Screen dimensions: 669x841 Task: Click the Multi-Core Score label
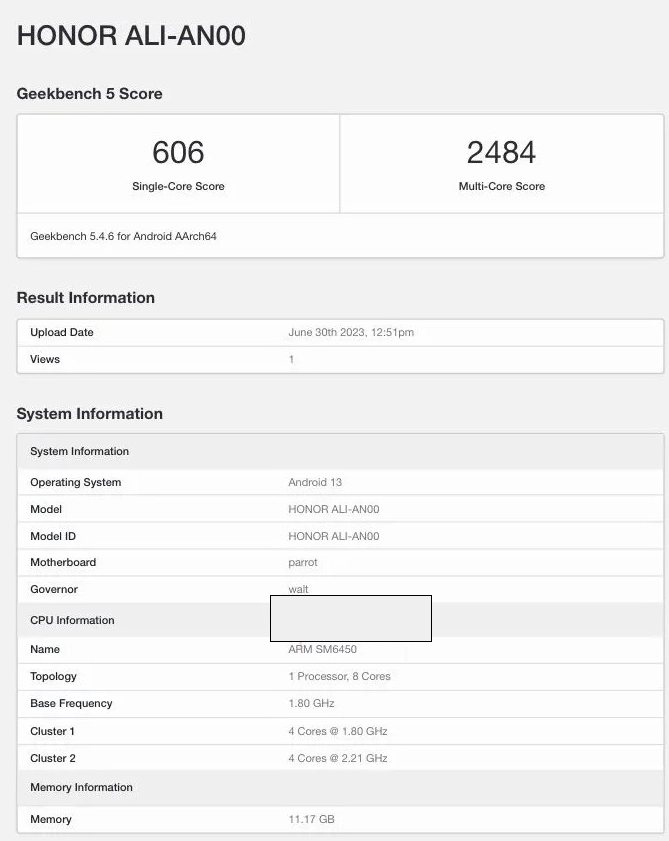tap(502, 186)
